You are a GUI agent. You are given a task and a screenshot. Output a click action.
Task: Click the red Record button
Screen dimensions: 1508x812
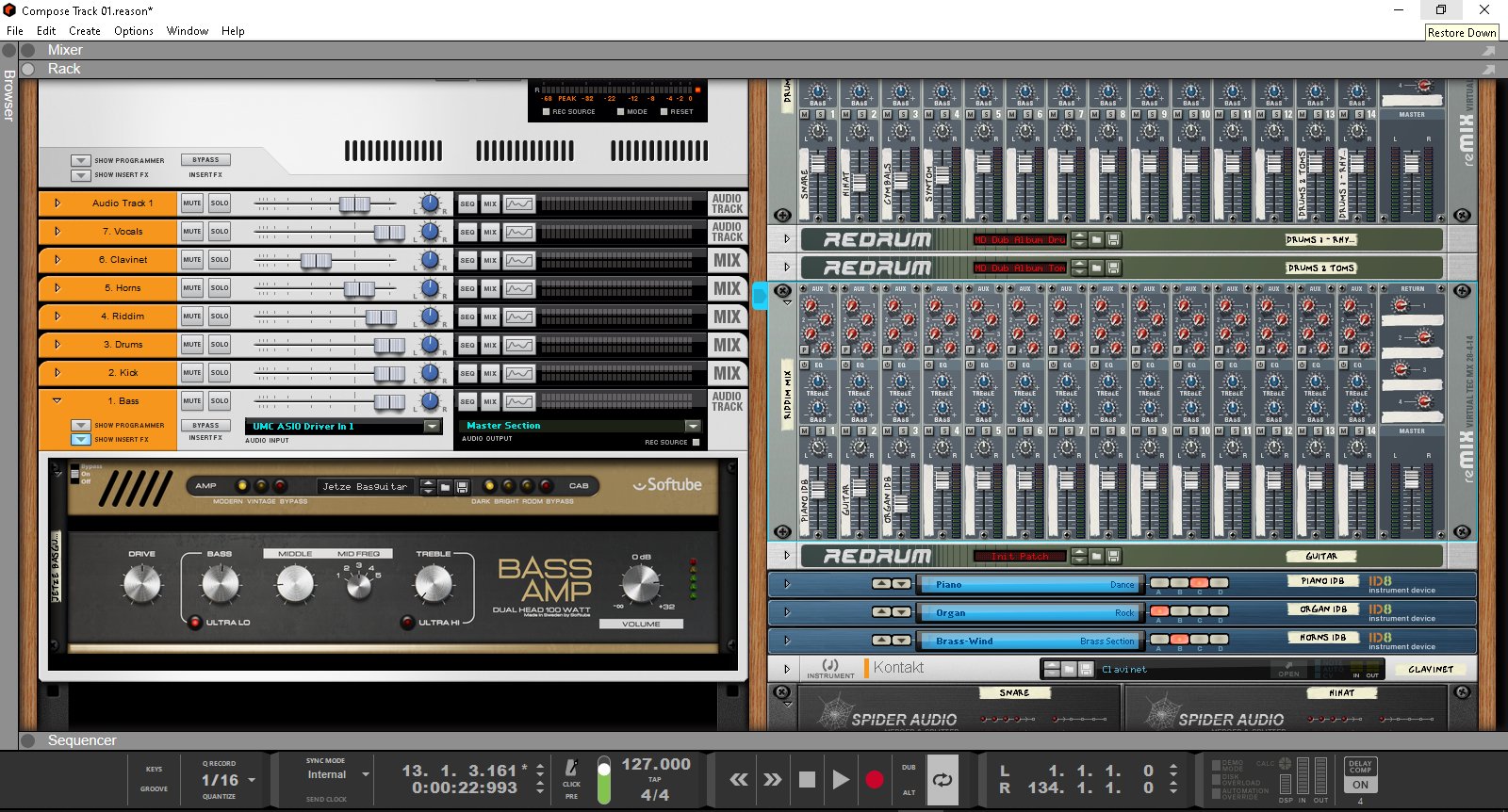click(x=874, y=780)
